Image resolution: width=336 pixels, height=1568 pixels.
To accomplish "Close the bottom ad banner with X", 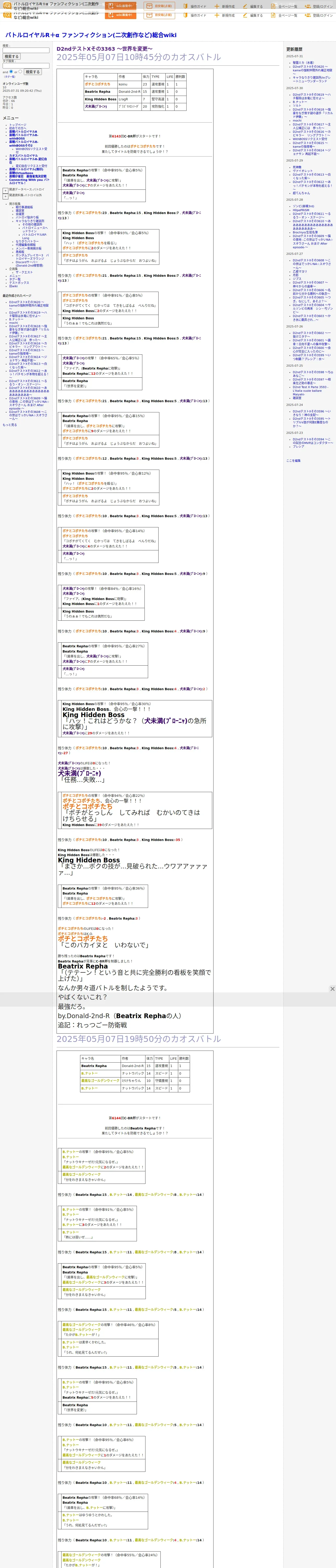I will (x=332, y=989).
